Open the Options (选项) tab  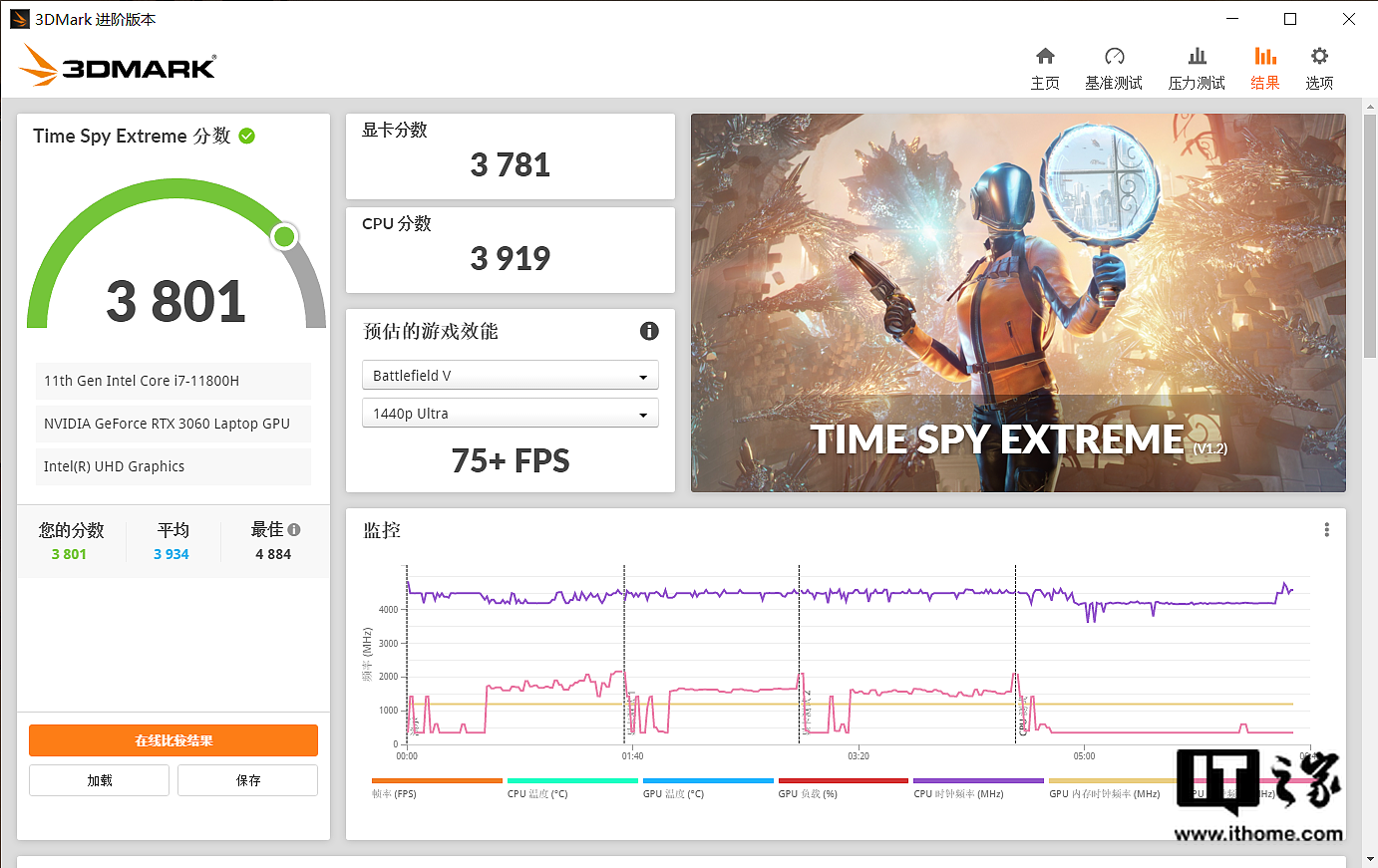[x=1319, y=69]
